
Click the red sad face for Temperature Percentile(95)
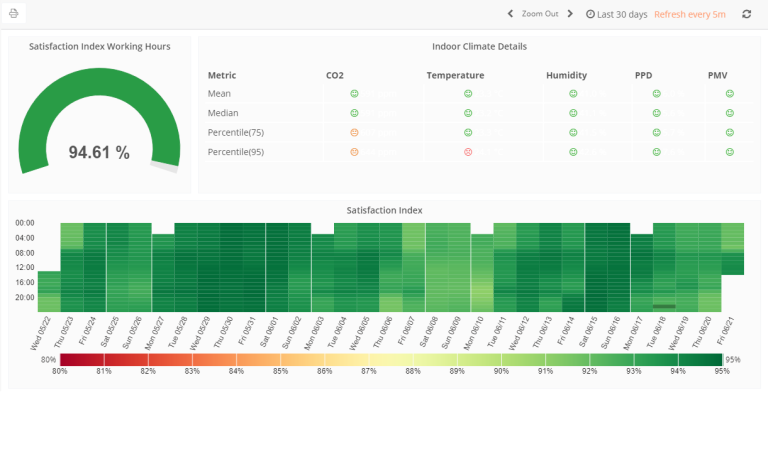(x=468, y=152)
